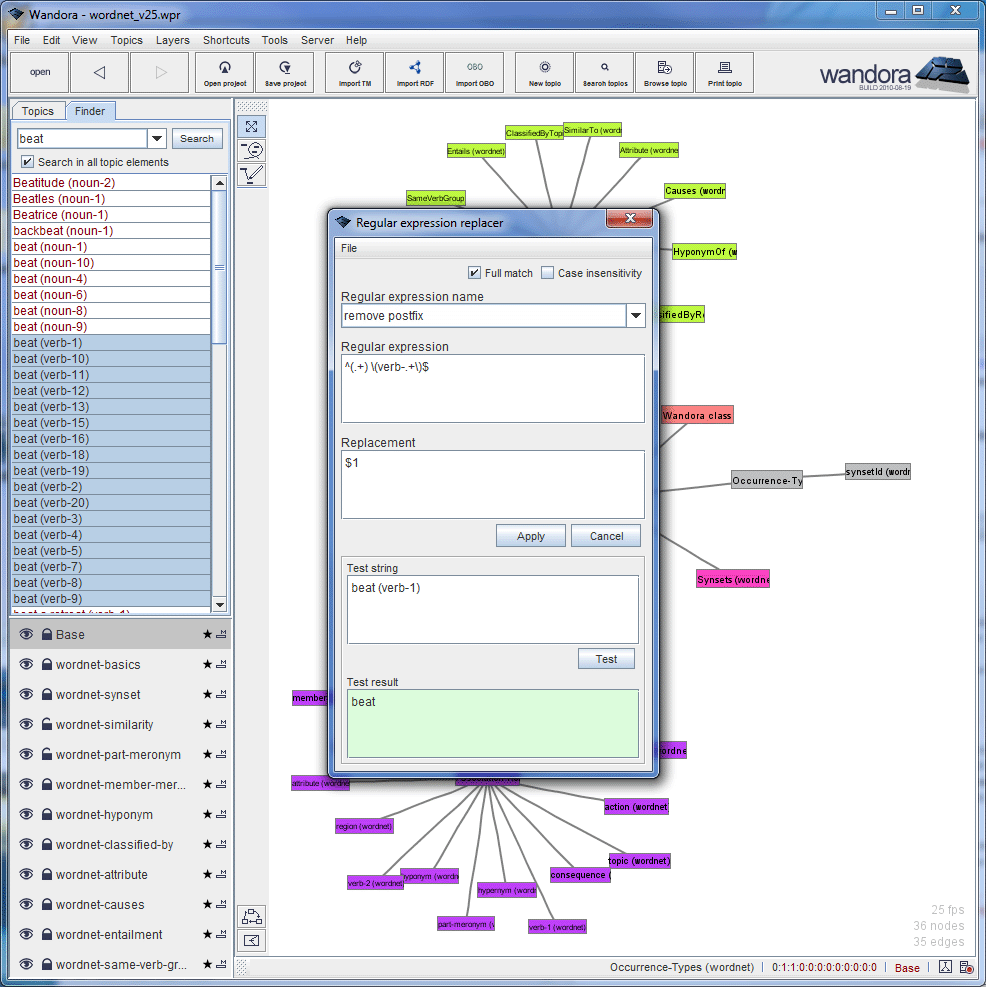Save project using the toolbar icon
Viewport: 986px width, 987px height.
point(283,72)
